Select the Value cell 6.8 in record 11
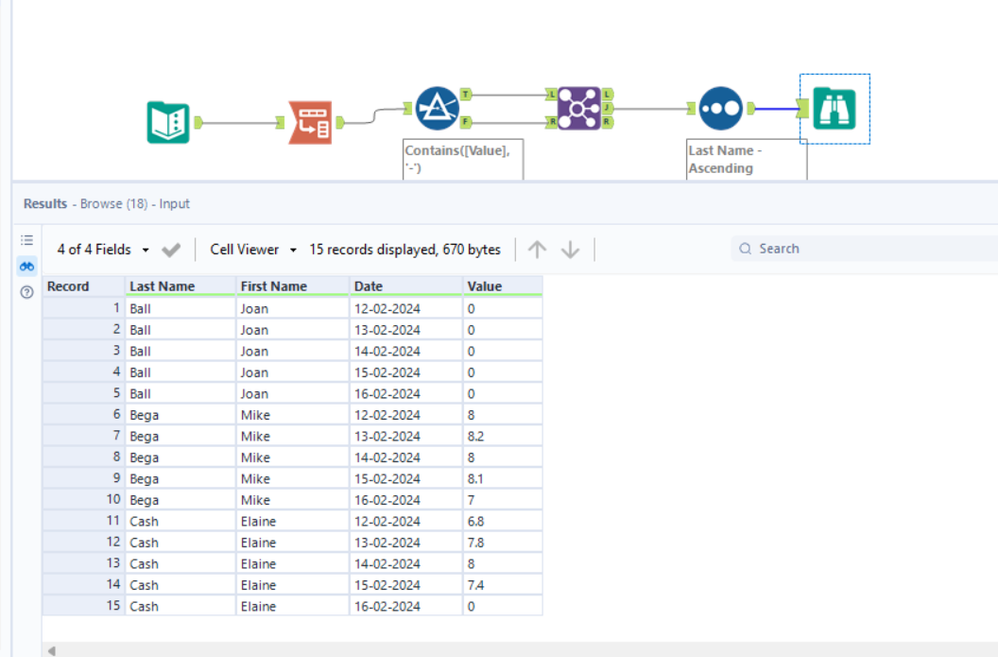The width and height of the screenshot is (998, 657). (x=503, y=521)
